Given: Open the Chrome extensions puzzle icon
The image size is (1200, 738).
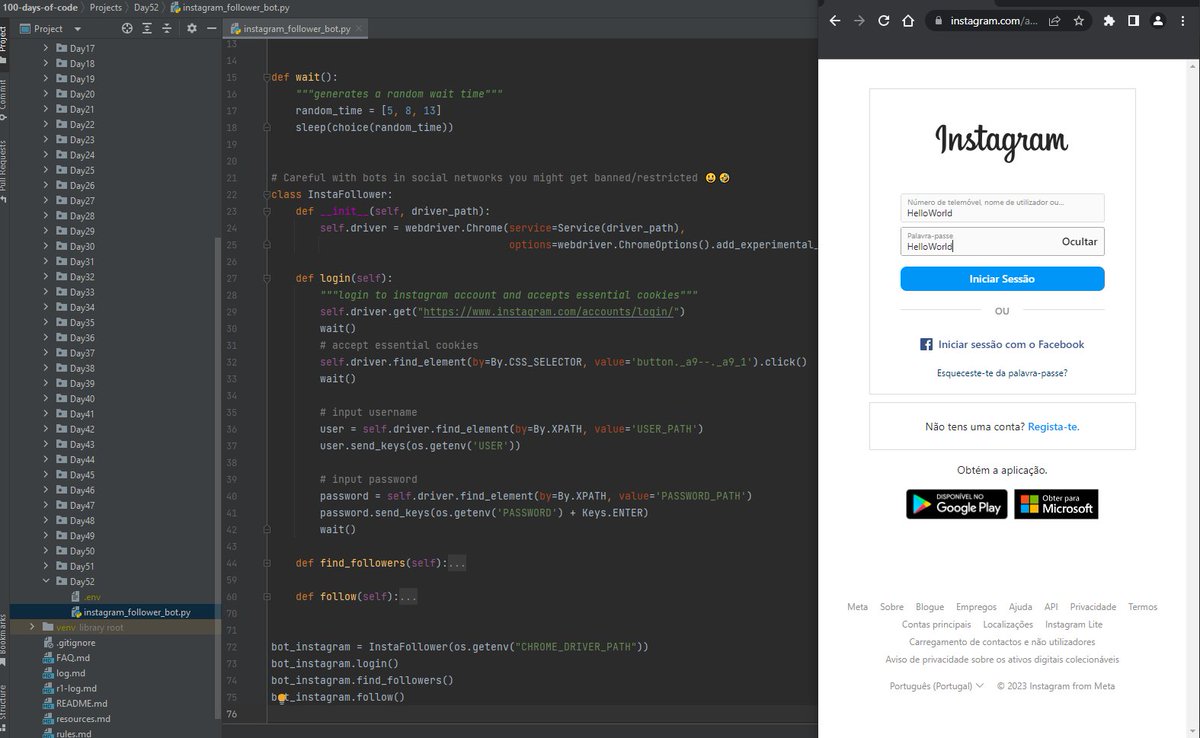Looking at the screenshot, I should click(1109, 20).
